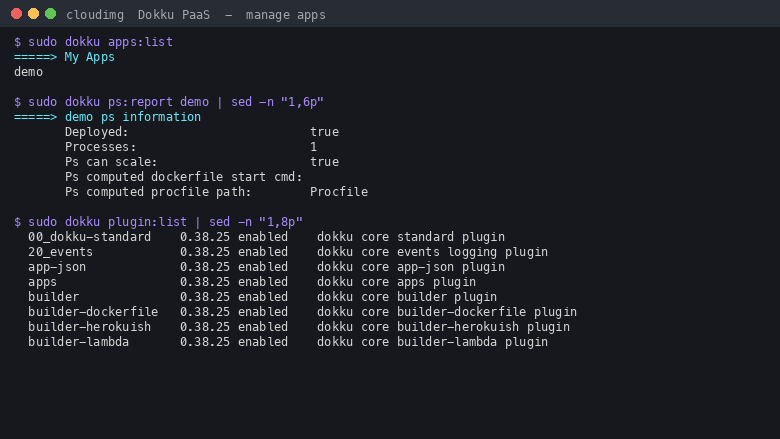This screenshot has height=439, width=780.
Task: Click 'dokku core builder-lambda plugin' description
Action: (432, 342)
